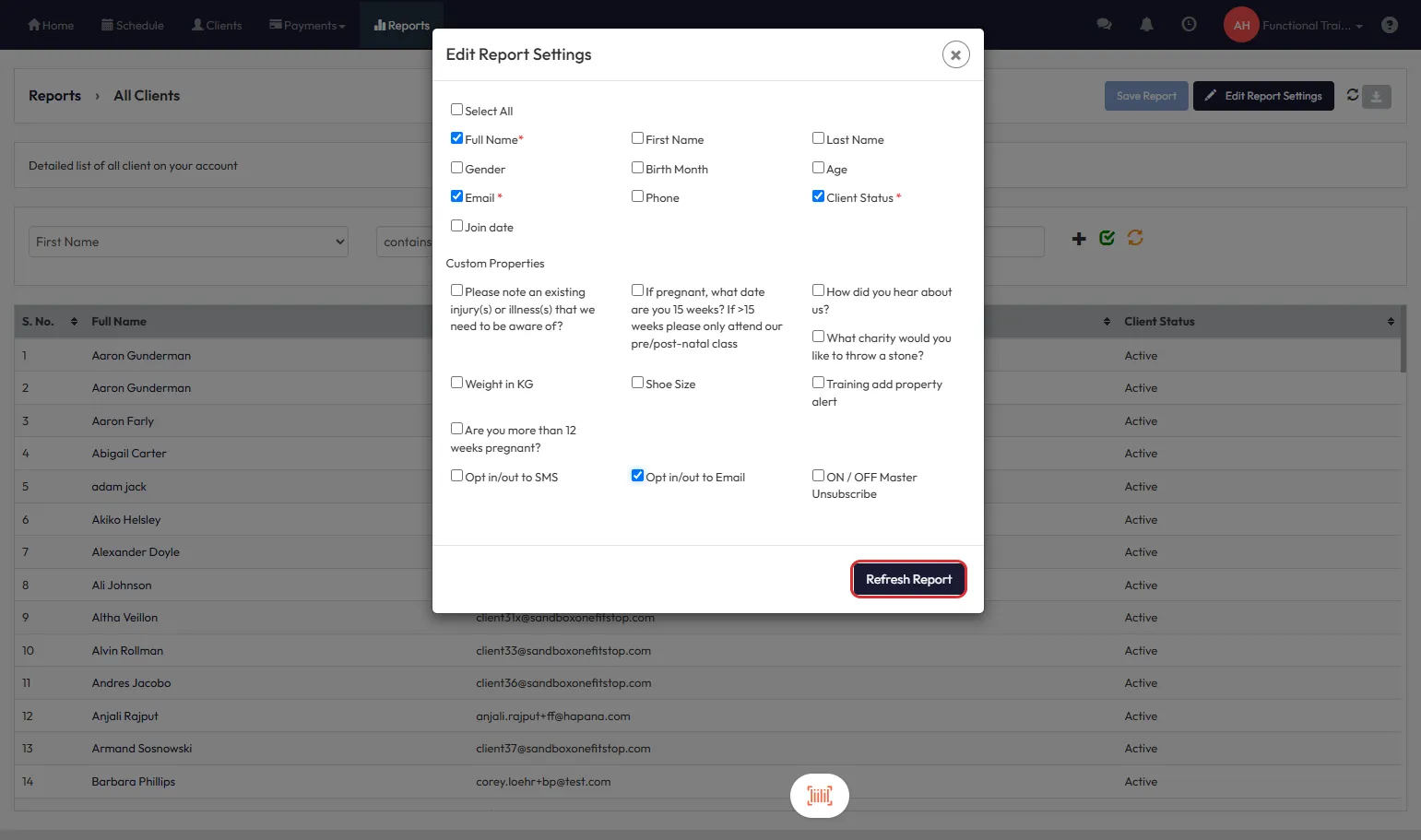Uncheck Opt in/out to Email
The image size is (1421, 840).
point(637,476)
